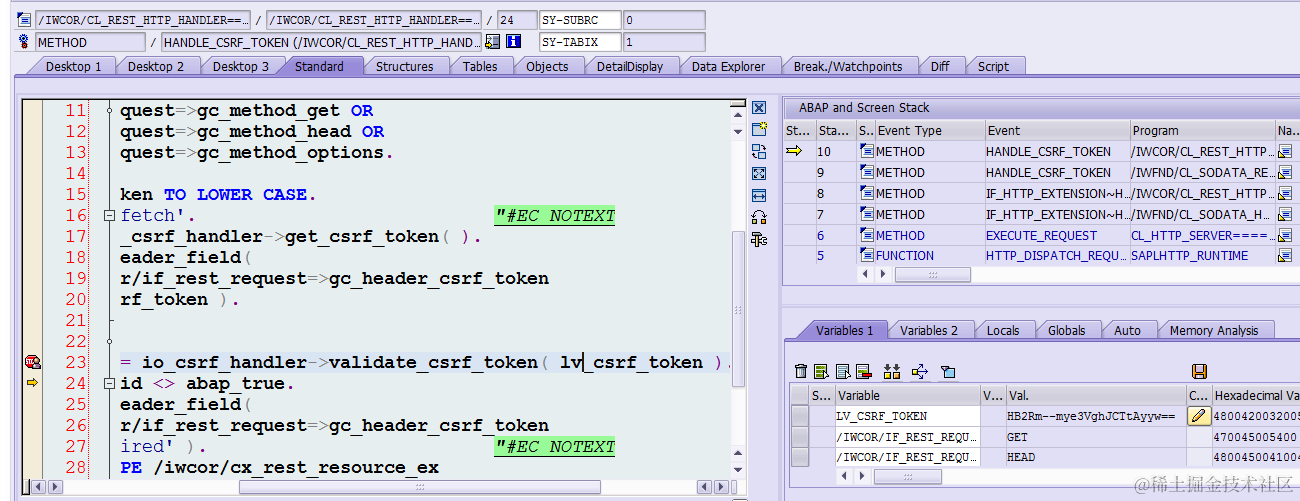Viewport: 1300px width, 501px height.
Task: Click the yellow execution arrow on line 24
Action: pos(32,383)
